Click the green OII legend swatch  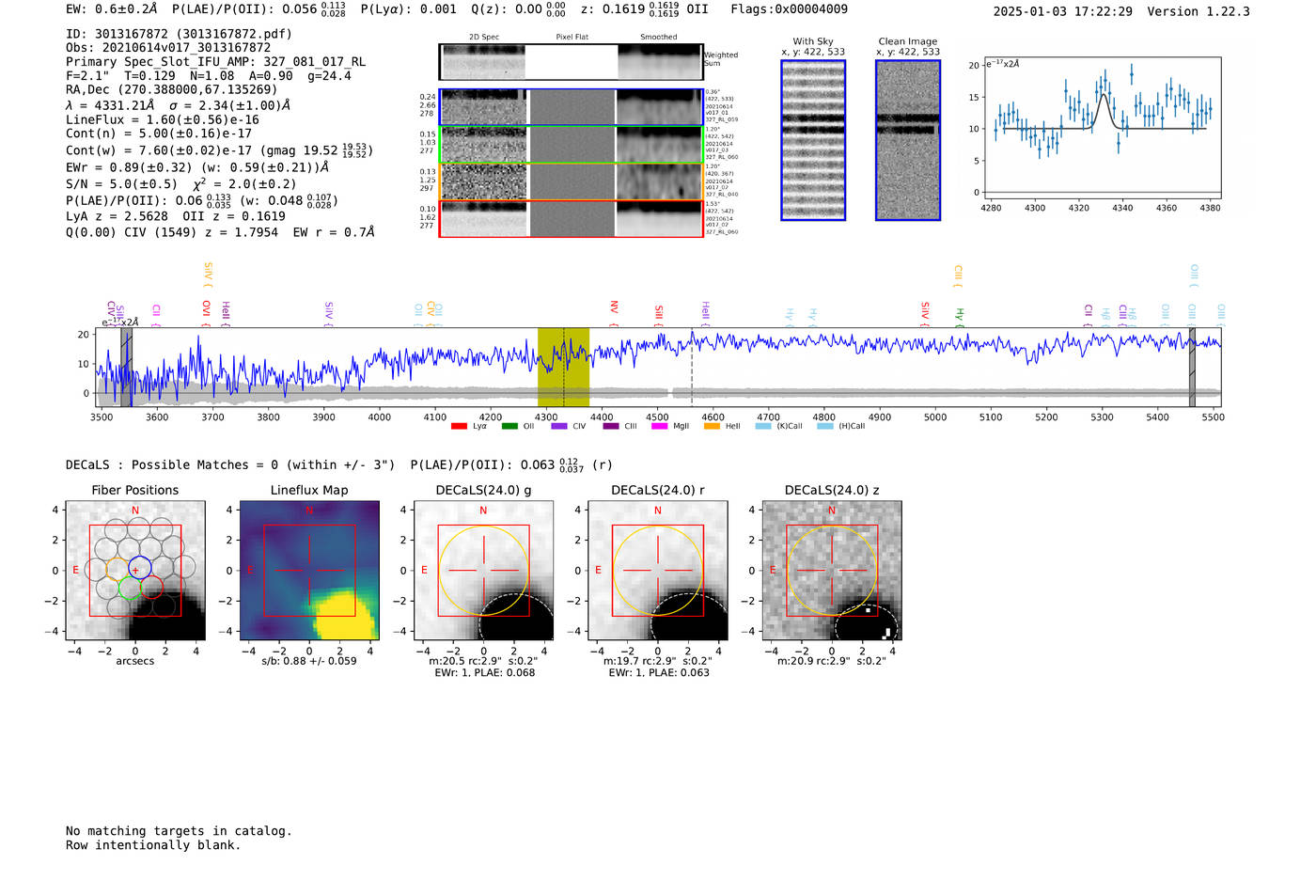[x=509, y=426]
